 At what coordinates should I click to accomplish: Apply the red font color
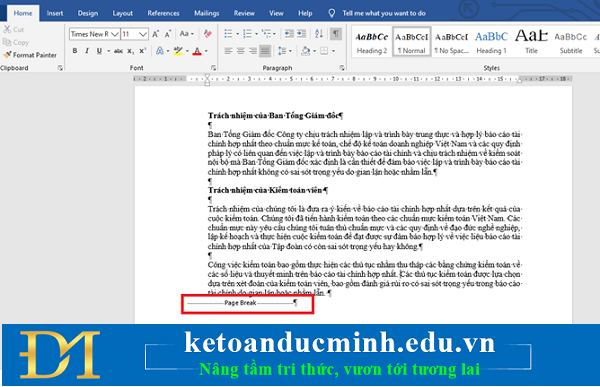(x=197, y=51)
